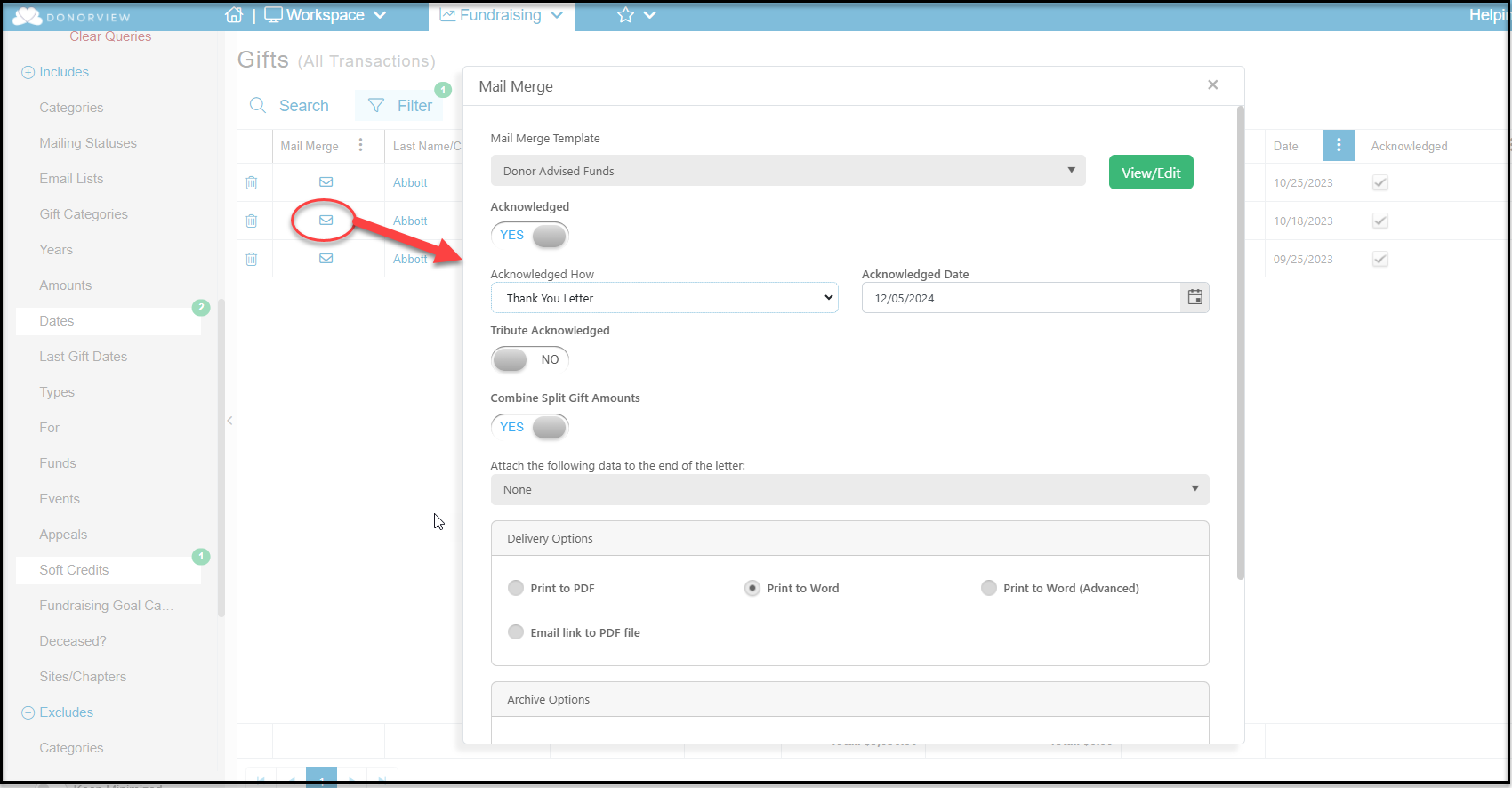Select Funds filter
The image size is (1512, 788).
click(x=58, y=463)
